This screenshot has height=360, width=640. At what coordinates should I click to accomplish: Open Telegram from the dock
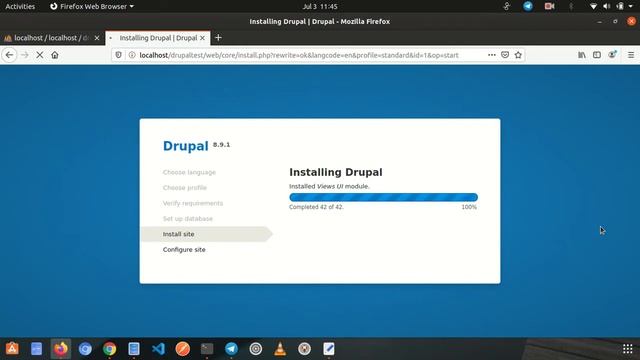[231, 349]
